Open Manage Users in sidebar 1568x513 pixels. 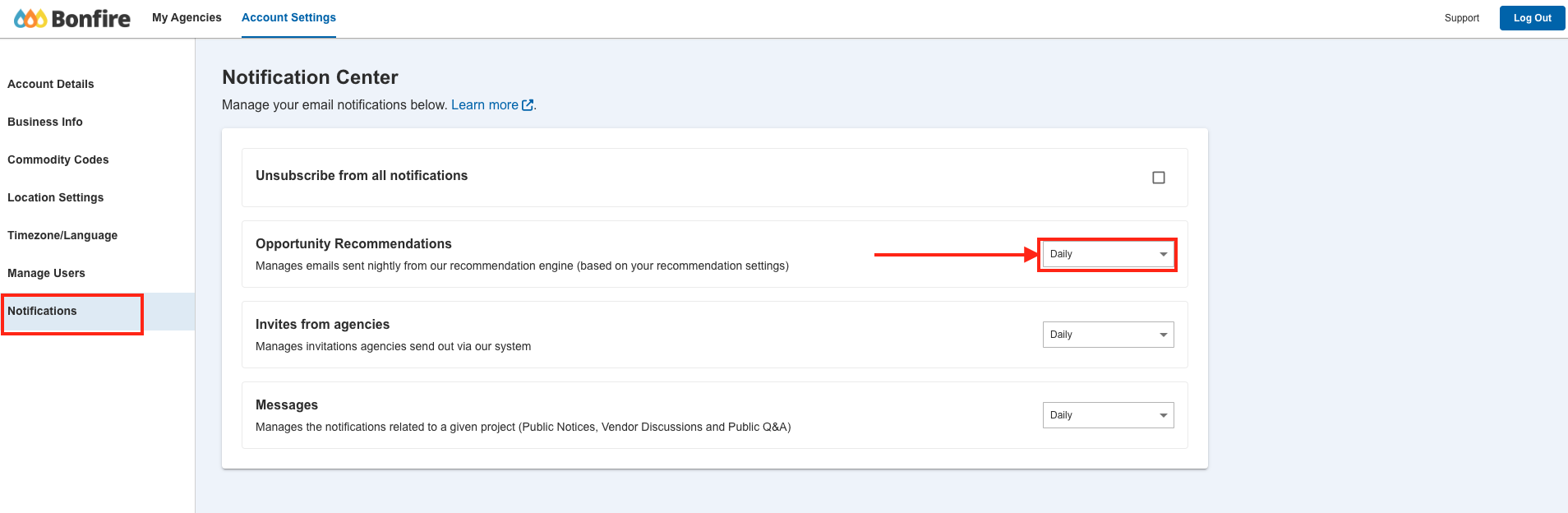46,273
